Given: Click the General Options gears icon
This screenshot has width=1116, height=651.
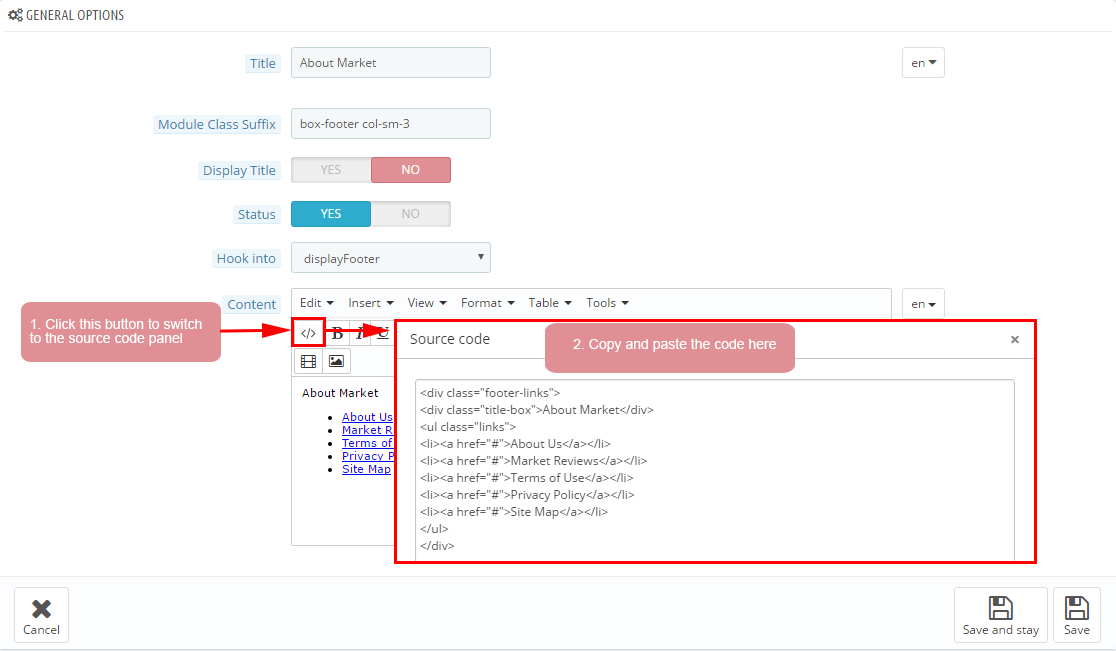Looking at the screenshot, I should (x=15, y=15).
